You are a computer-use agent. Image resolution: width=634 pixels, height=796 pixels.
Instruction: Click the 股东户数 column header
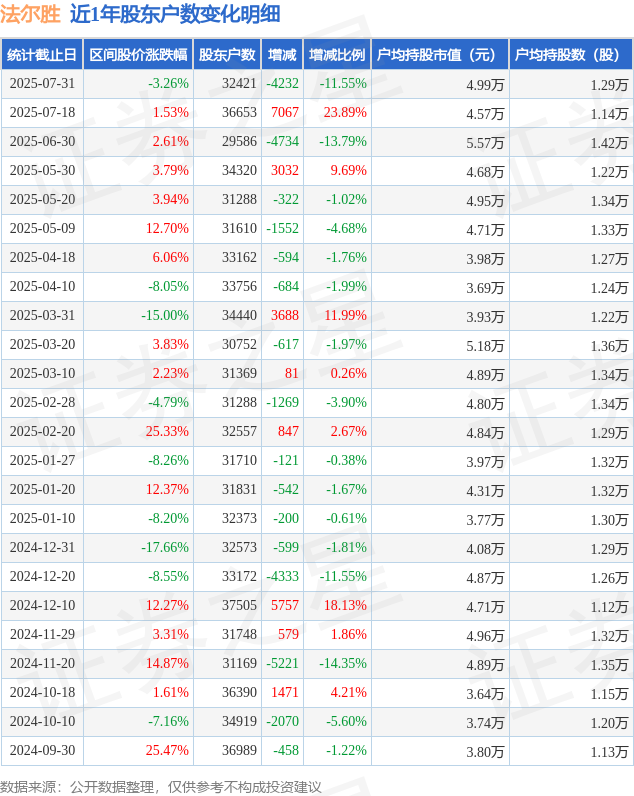(227, 55)
